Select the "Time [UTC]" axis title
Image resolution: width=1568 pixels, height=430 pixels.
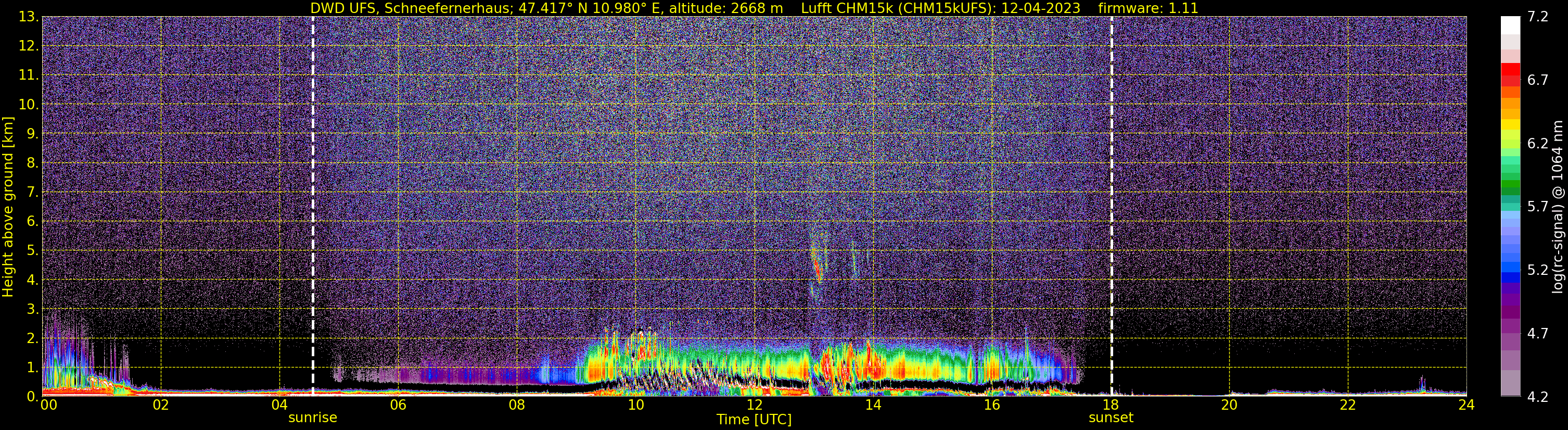click(x=754, y=420)
